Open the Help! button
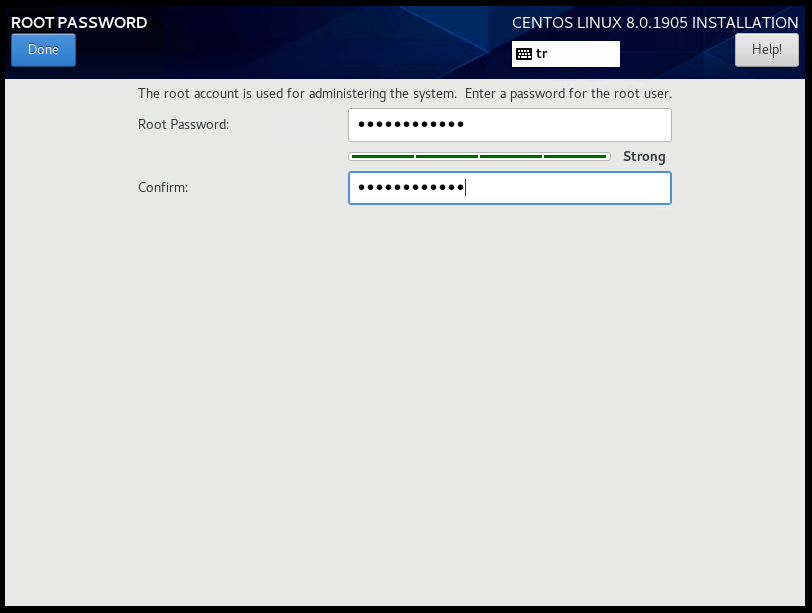 coord(766,50)
